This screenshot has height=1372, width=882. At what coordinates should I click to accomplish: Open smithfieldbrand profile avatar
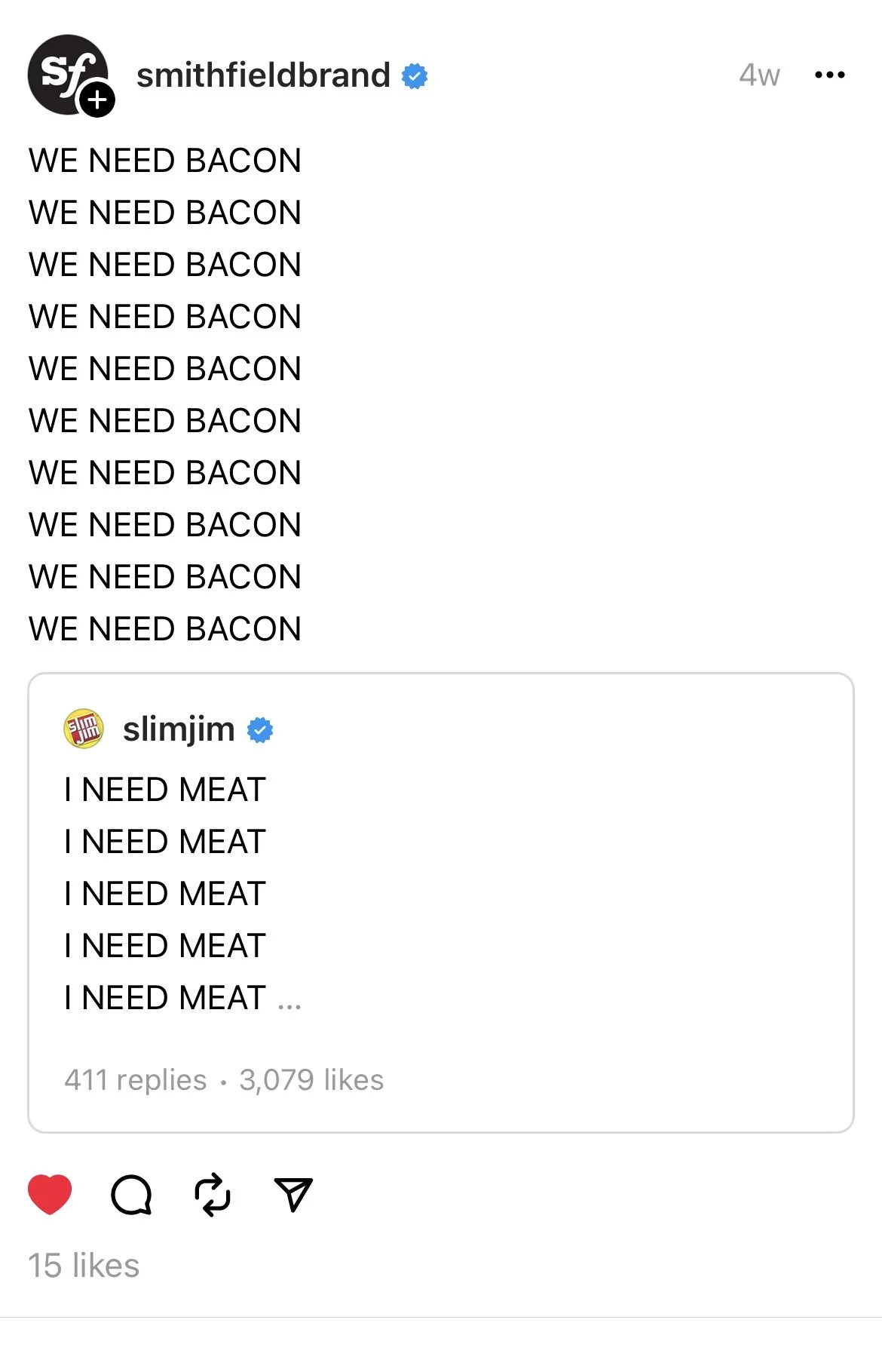pyautogui.click(x=68, y=75)
